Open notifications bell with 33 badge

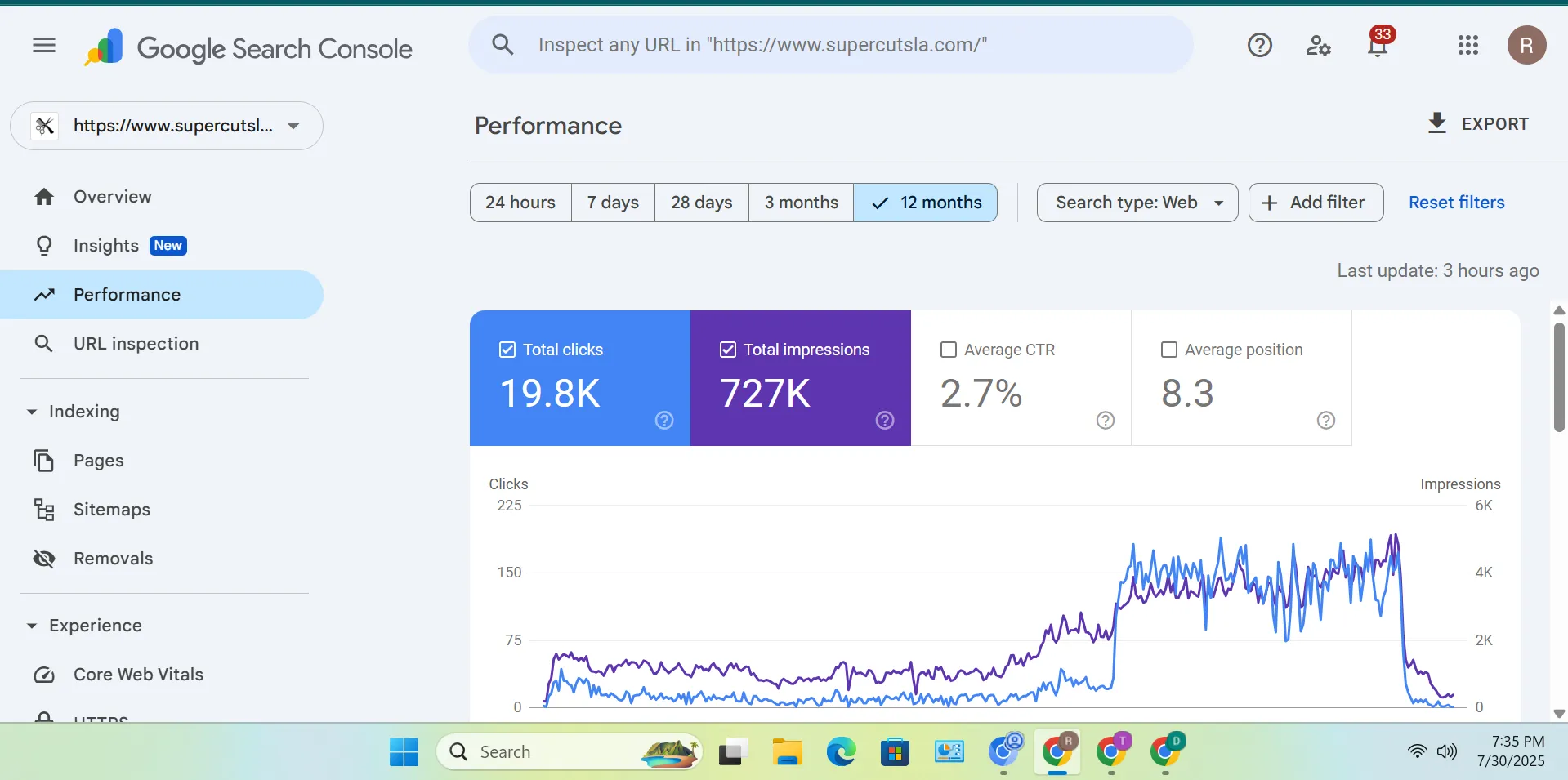[x=1378, y=43]
